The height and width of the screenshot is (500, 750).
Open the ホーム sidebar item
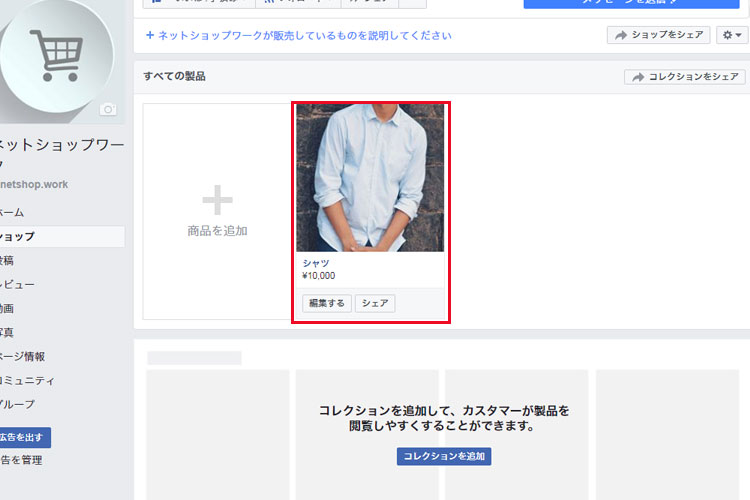[12, 212]
